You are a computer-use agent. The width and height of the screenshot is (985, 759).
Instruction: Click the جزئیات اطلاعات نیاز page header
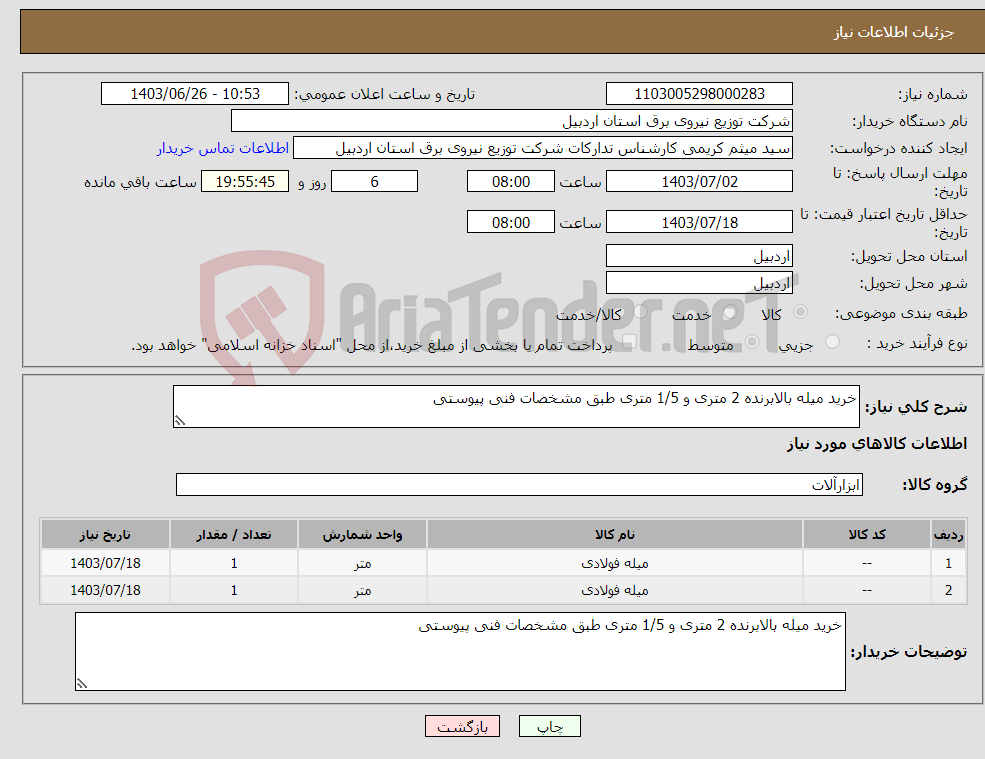coord(894,32)
